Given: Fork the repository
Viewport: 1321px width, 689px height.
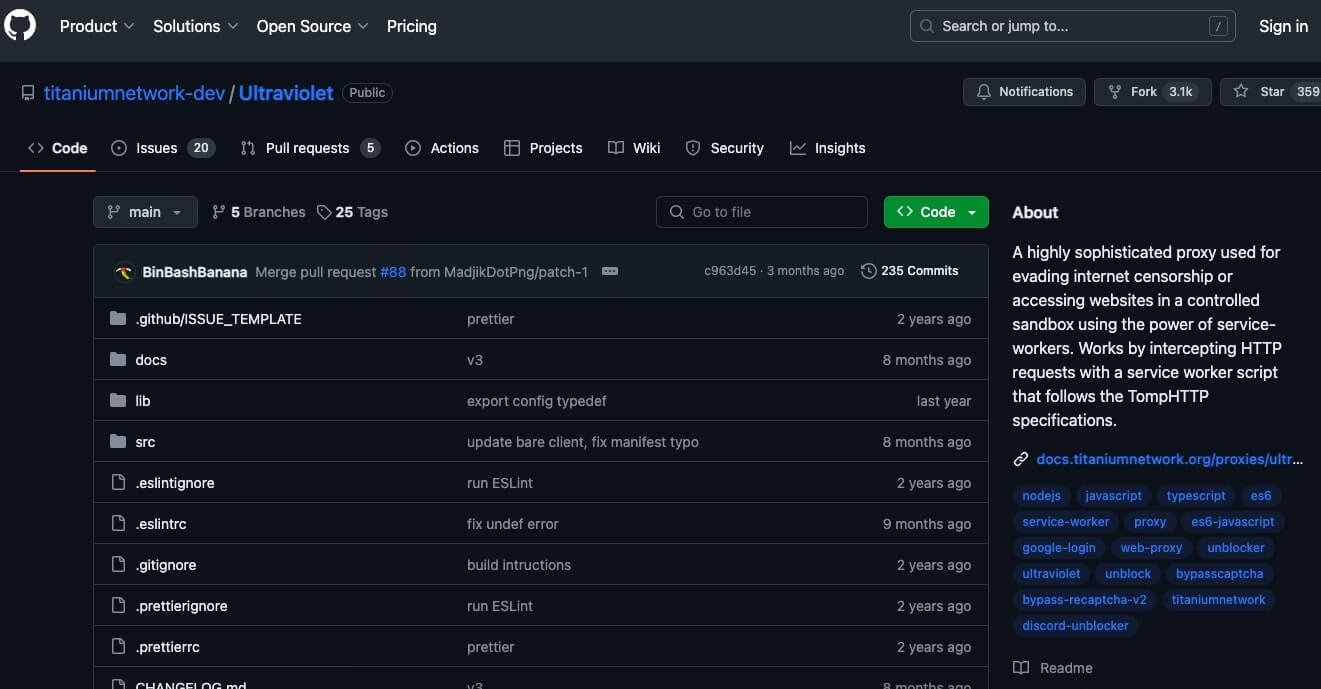Looking at the screenshot, I should pyautogui.click(x=1153, y=91).
